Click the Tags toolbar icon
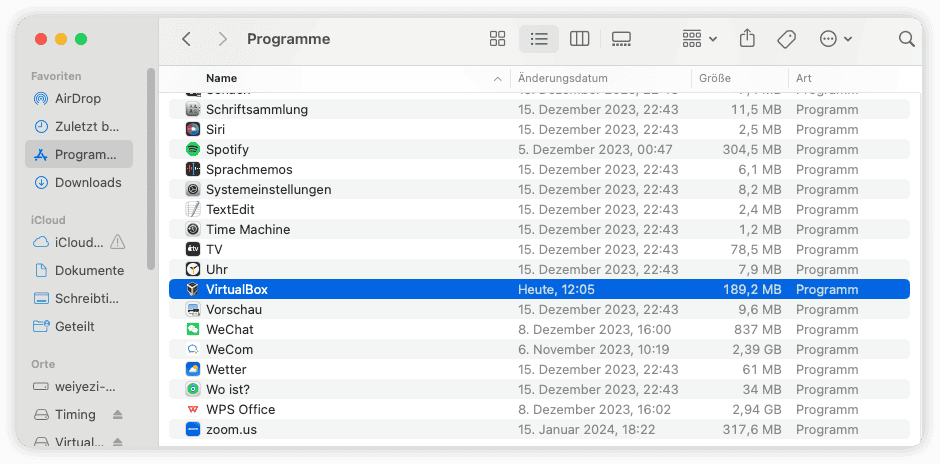Screen dimensions: 940x464 pos(786,39)
